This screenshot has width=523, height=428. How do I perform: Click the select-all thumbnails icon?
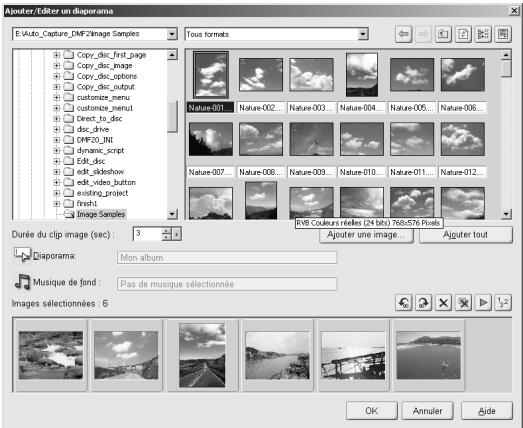pyautogui.click(x=483, y=34)
